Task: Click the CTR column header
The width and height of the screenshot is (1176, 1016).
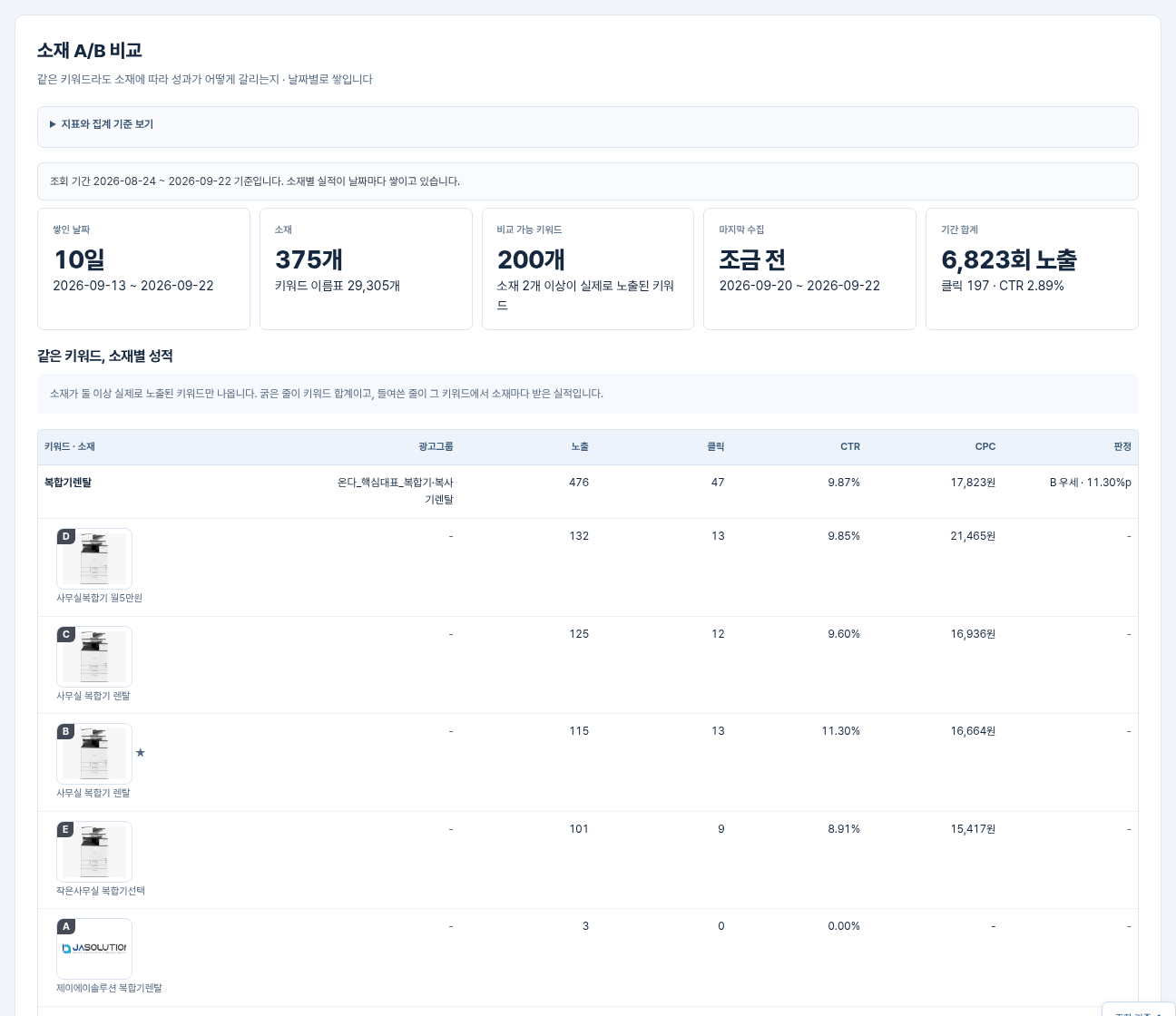Action: 850,446
